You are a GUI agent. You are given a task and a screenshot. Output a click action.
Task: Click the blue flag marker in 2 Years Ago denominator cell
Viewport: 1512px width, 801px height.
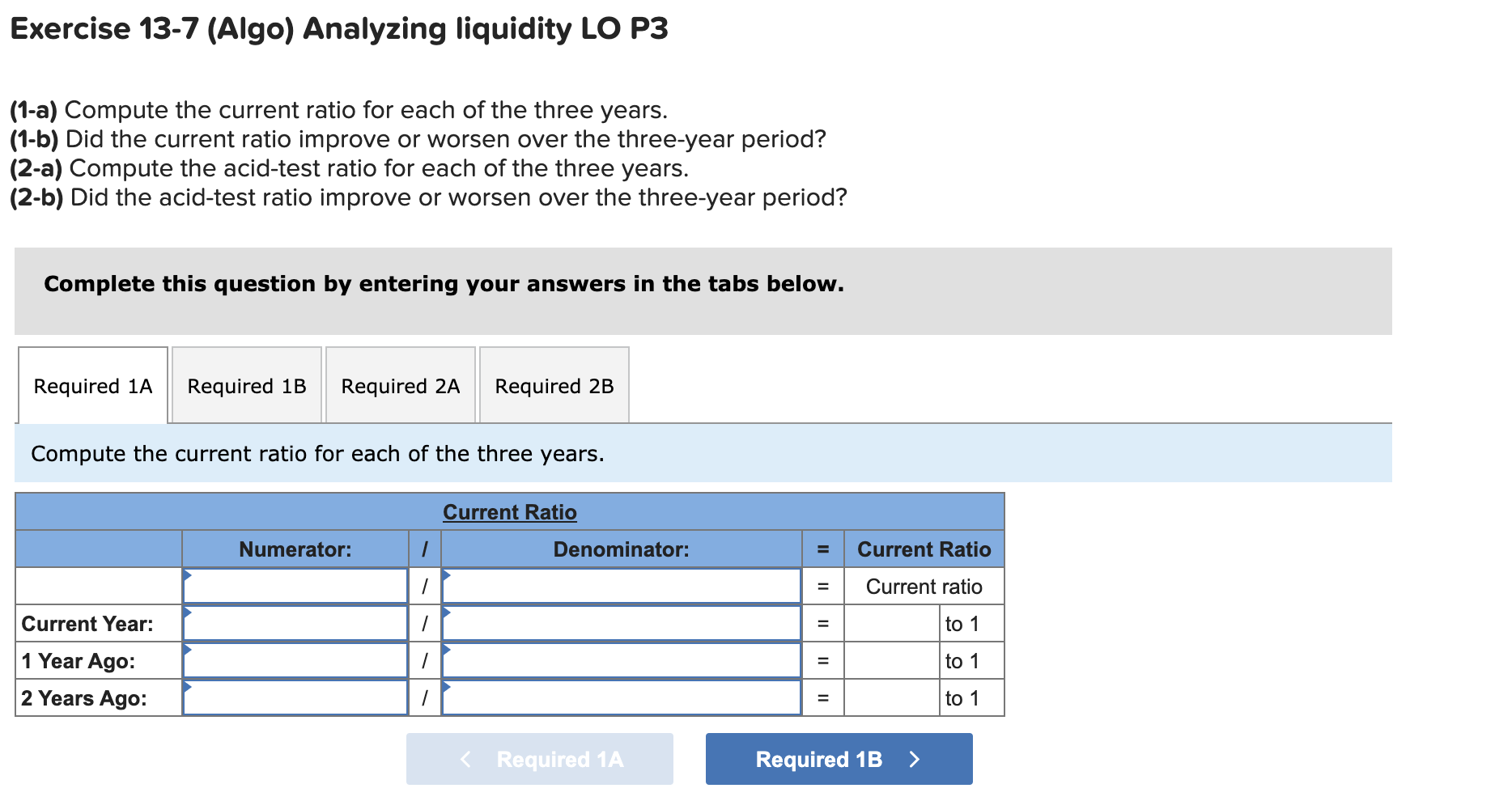point(445,687)
